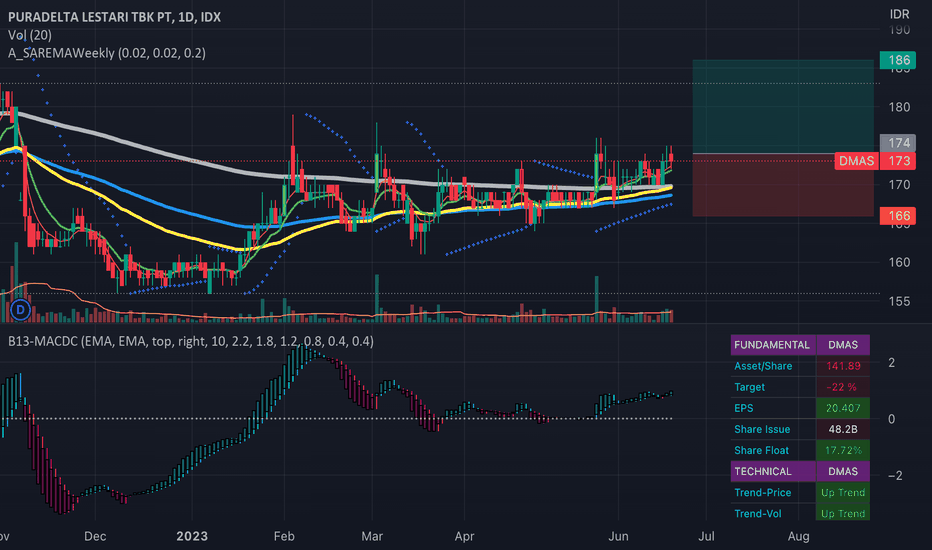Click the Mar label on time axis
The height and width of the screenshot is (550, 932).
pos(372,536)
